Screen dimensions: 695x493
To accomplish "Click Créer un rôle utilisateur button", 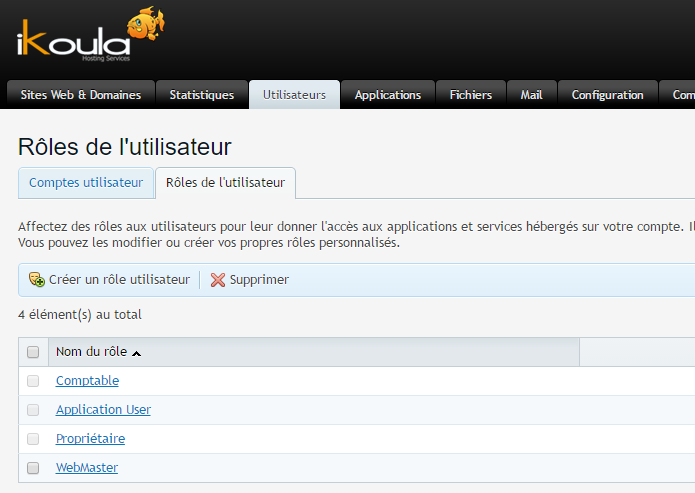I will click(119, 280).
